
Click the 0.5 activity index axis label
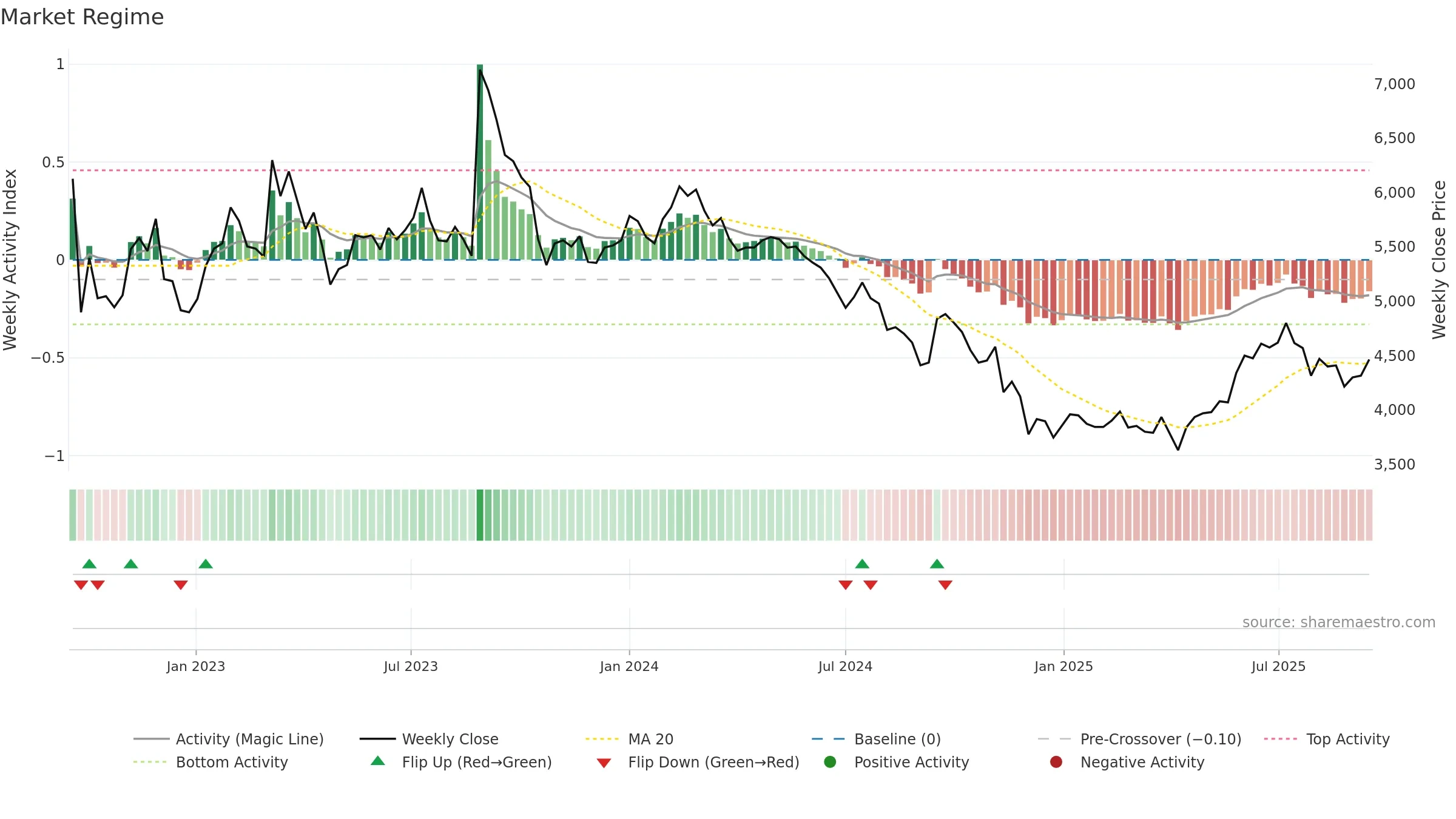coord(53,162)
